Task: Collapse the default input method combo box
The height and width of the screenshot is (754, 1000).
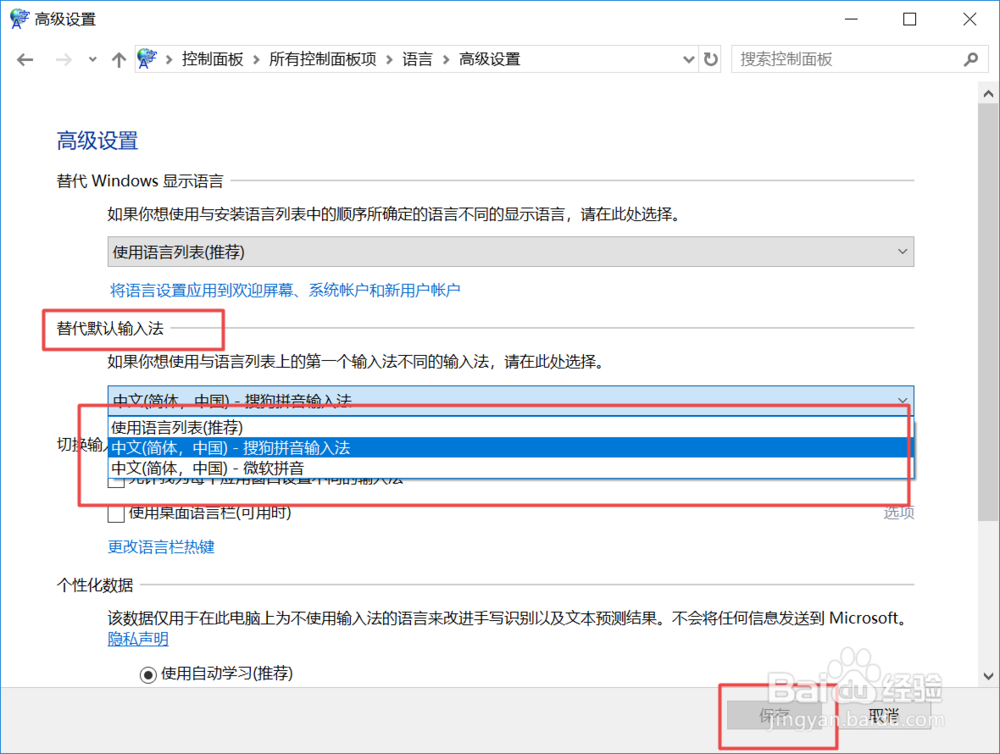Action: click(510, 400)
